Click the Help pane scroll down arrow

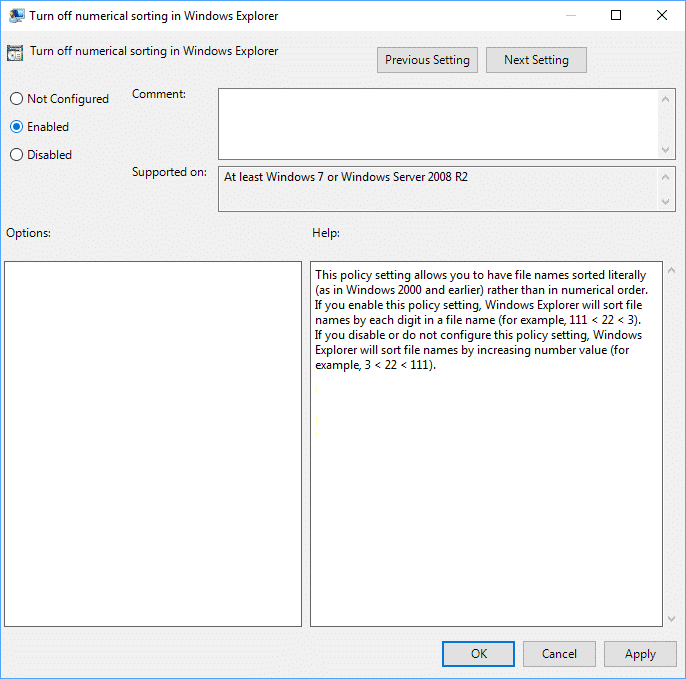click(x=672, y=619)
